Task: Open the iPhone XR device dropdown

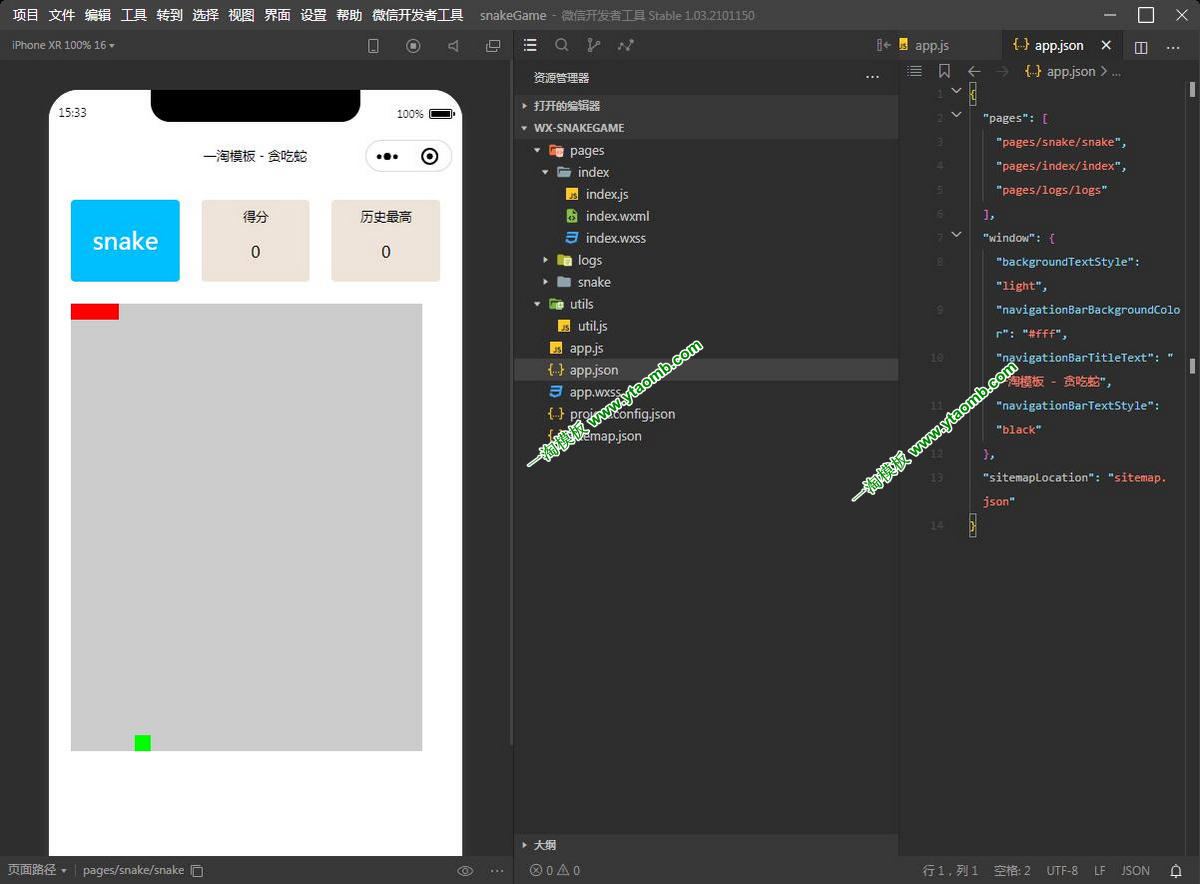Action: (63, 45)
